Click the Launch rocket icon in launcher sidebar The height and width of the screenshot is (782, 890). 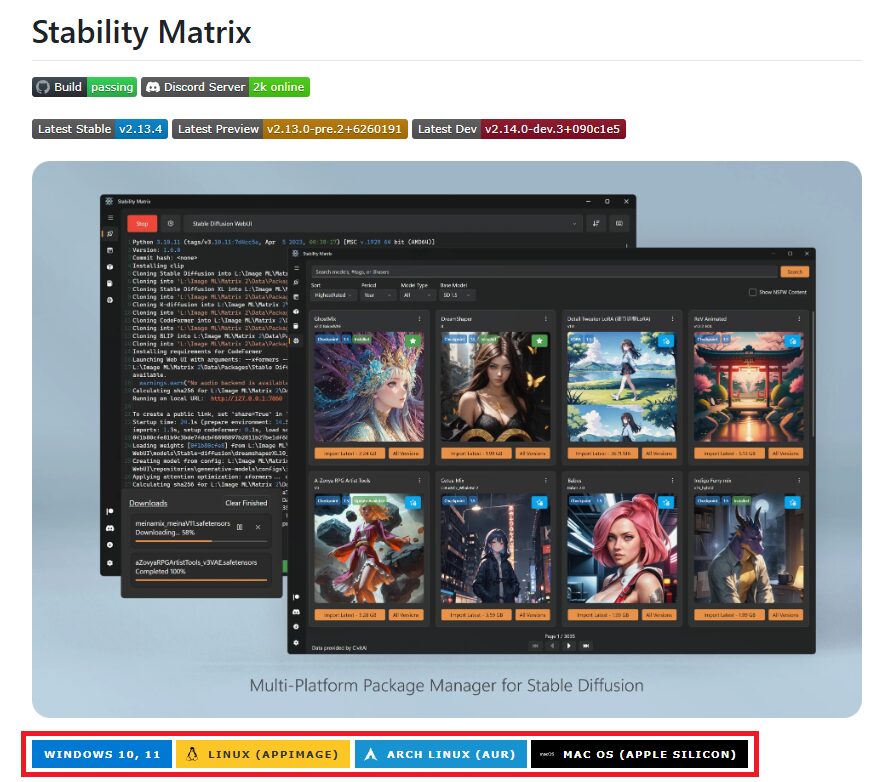tap(110, 234)
